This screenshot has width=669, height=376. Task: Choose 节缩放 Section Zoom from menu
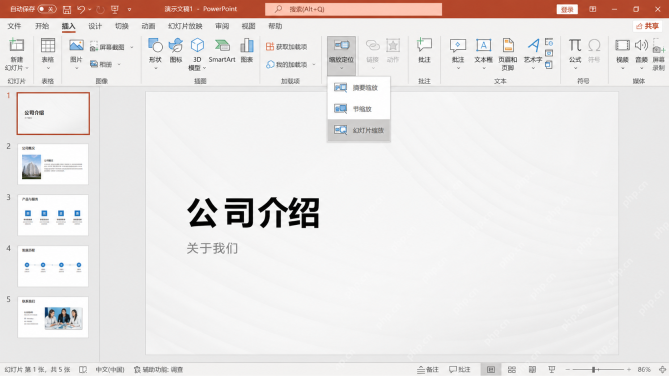click(359, 109)
